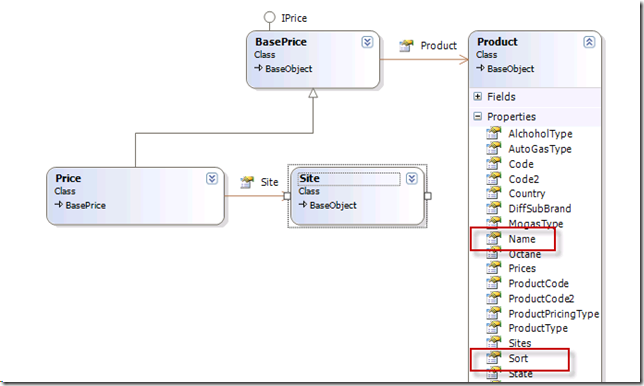The image size is (644, 386).
Task: Click the AlchoholType property name
Action: point(540,134)
